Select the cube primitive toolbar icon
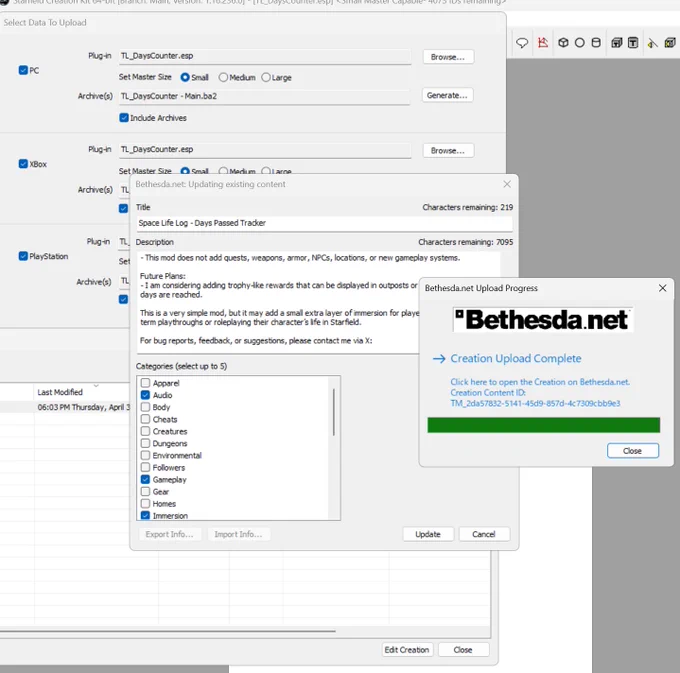The width and height of the screenshot is (680, 673). point(563,42)
